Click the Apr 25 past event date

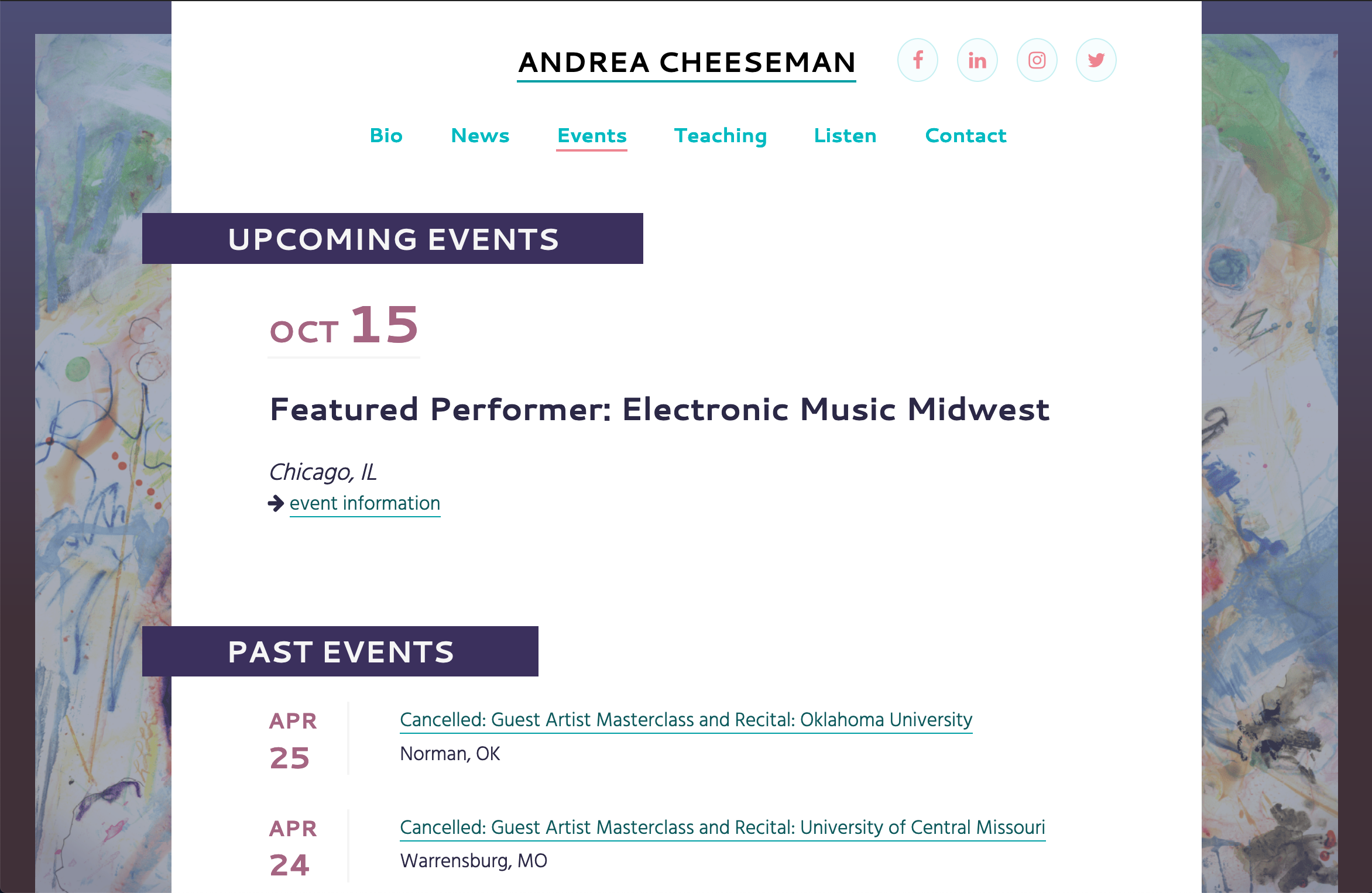(293, 741)
